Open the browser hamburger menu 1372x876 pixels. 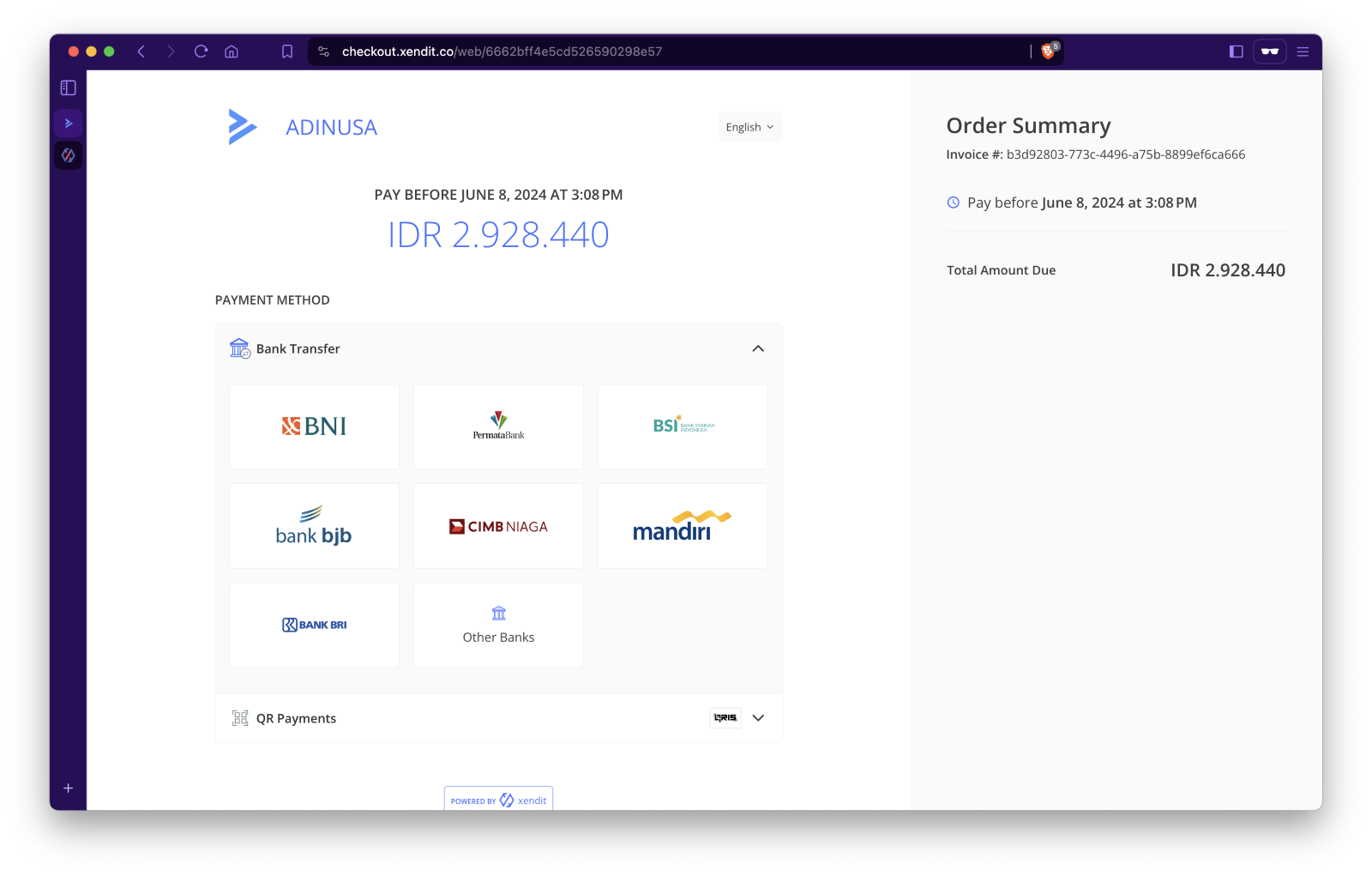(1303, 51)
